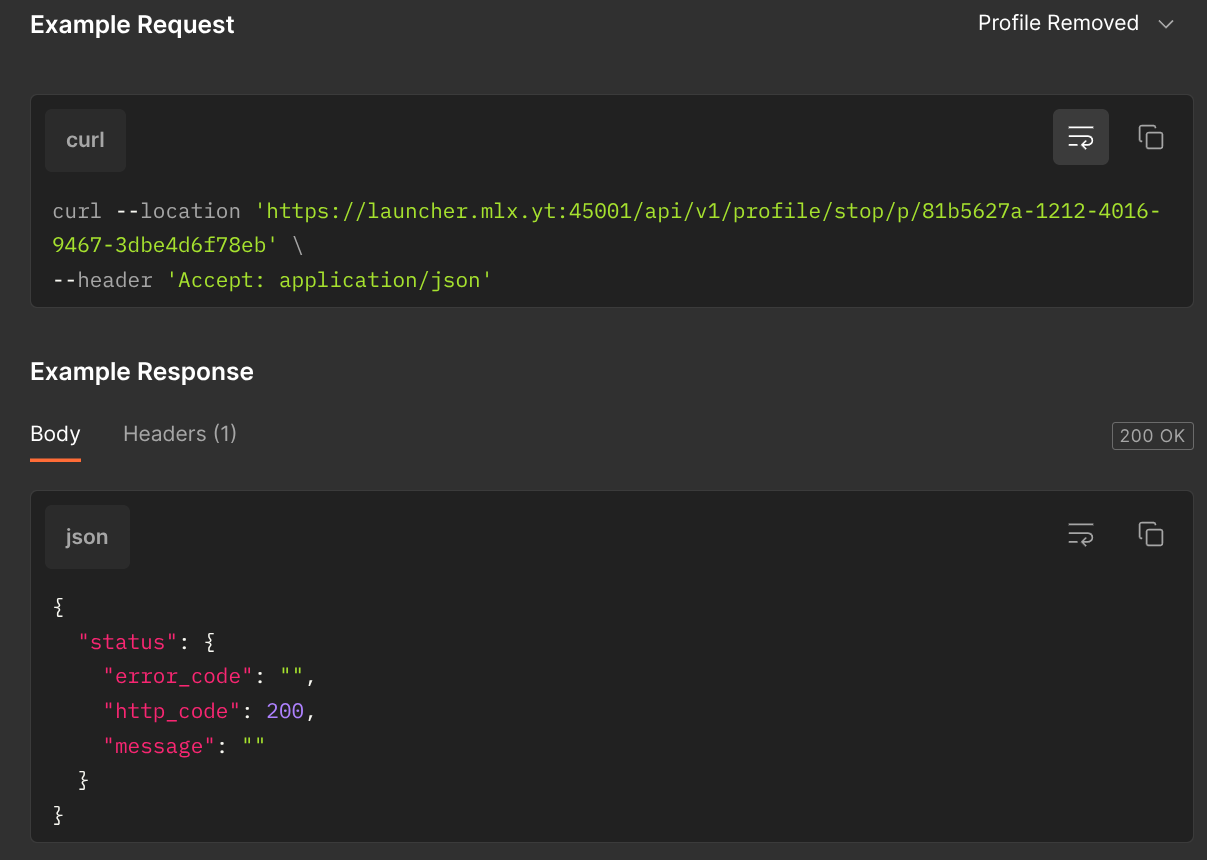Click the "status" key
The image size is (1207, 860).
coord(129,642)
